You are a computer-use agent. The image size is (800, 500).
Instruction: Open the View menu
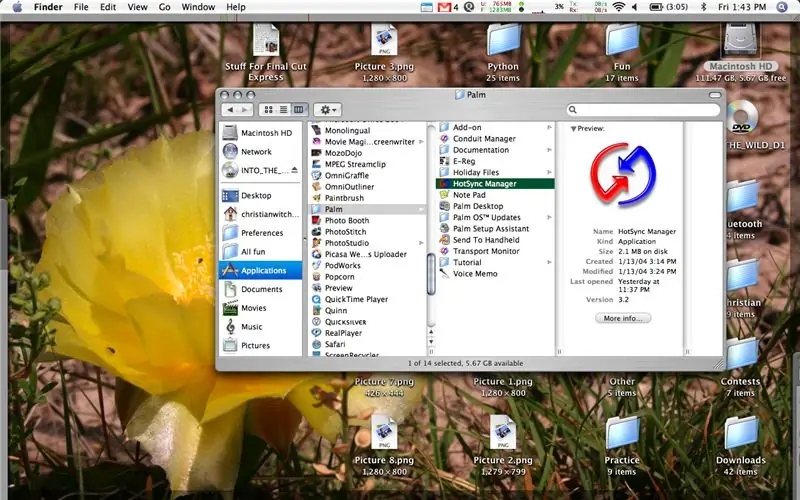point(137,7)
